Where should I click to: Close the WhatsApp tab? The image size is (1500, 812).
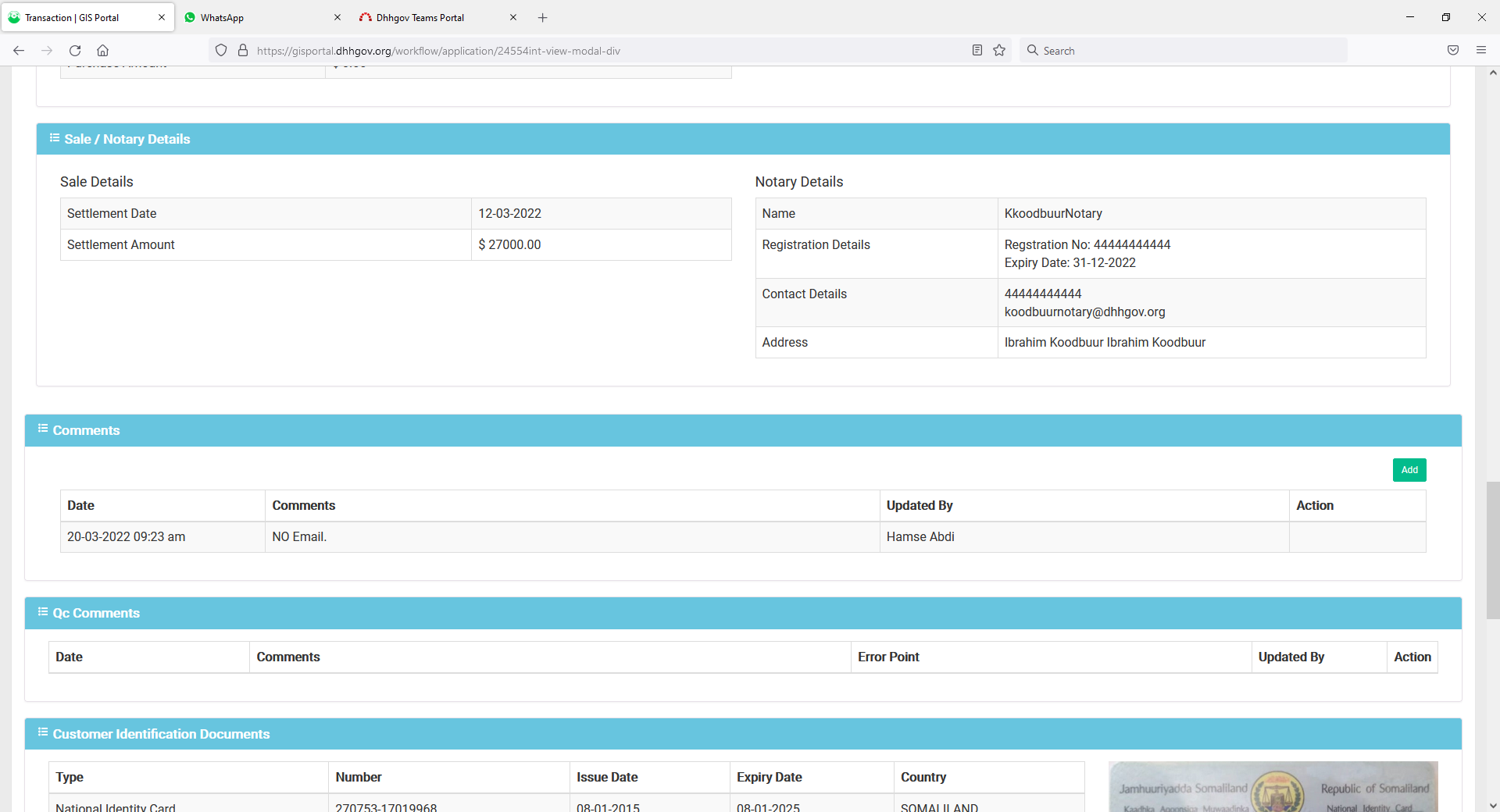(x=337, y=17)
